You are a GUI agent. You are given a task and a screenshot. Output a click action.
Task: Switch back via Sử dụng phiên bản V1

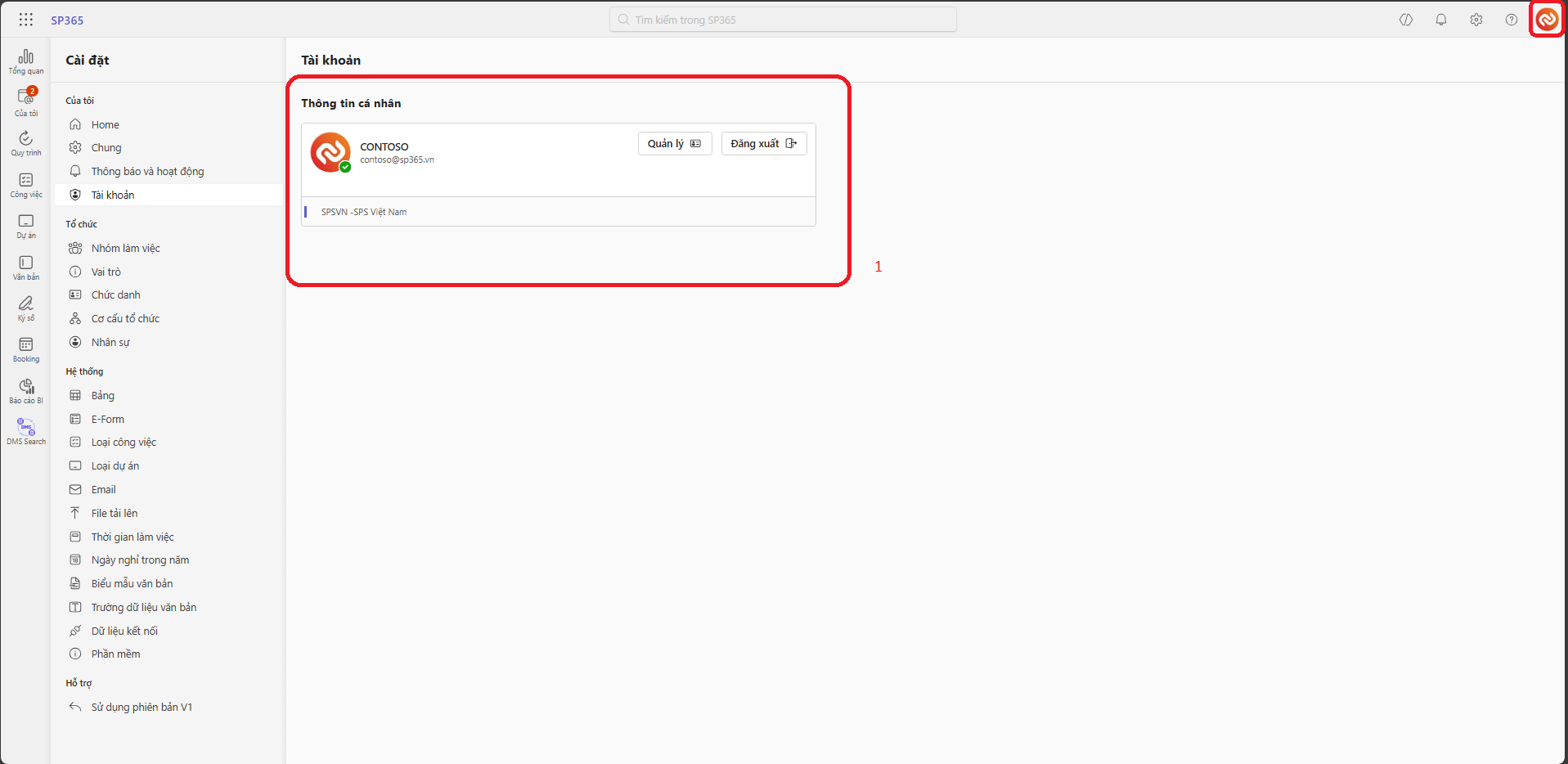click(x=142, y=707)
